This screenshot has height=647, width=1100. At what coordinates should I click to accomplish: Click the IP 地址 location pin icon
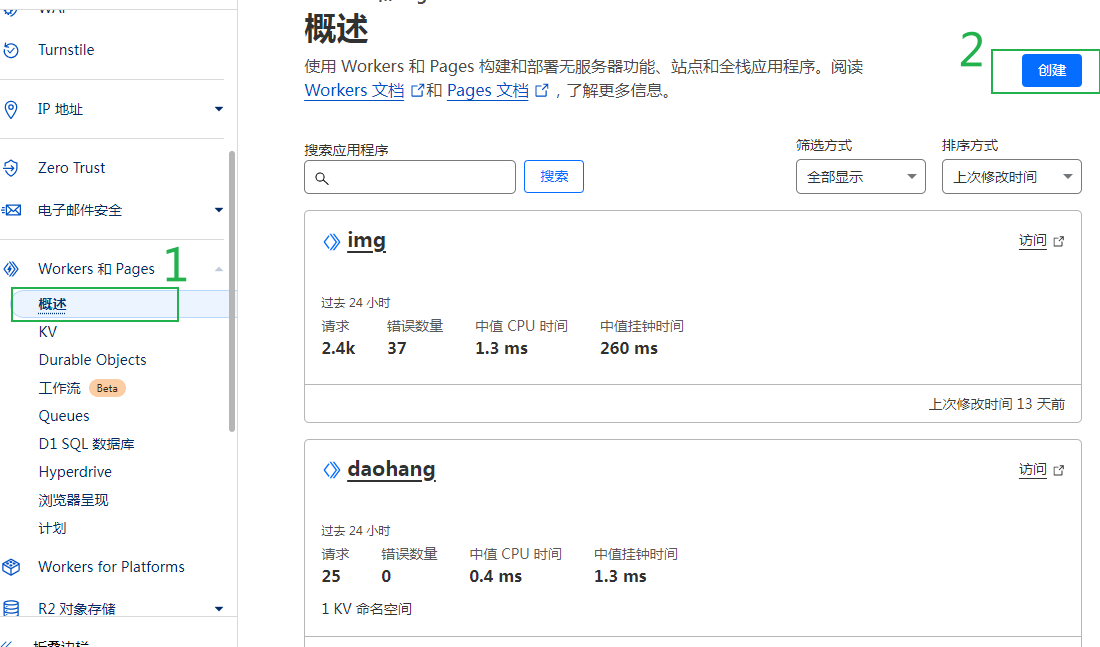point(11,109)
